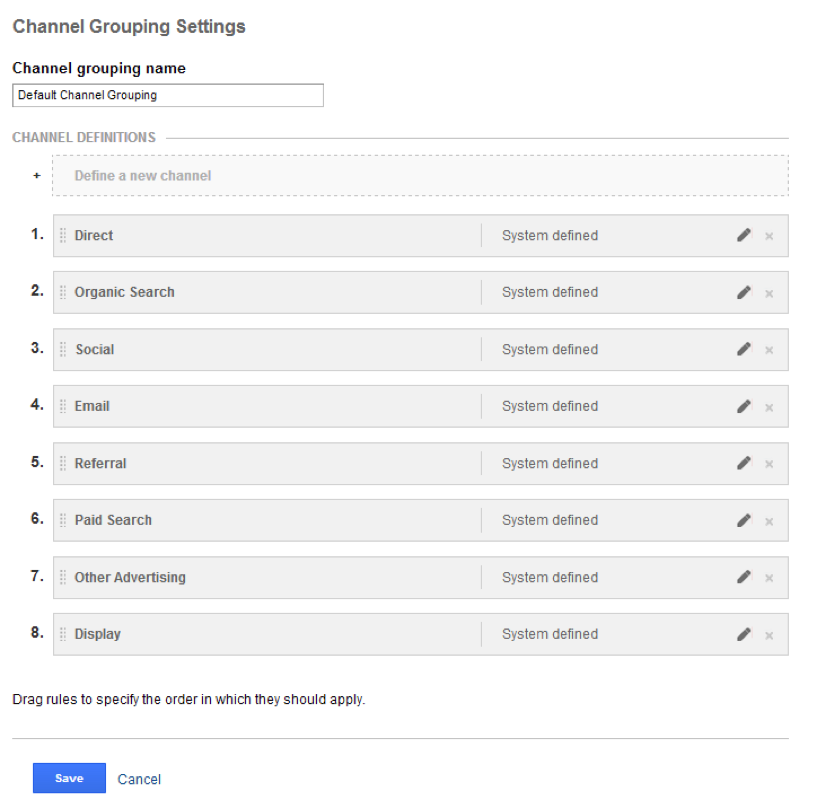This screenshot has height=801, width=813.
Task: Click the drag handle on Organic Search
Action: [63, 292]
